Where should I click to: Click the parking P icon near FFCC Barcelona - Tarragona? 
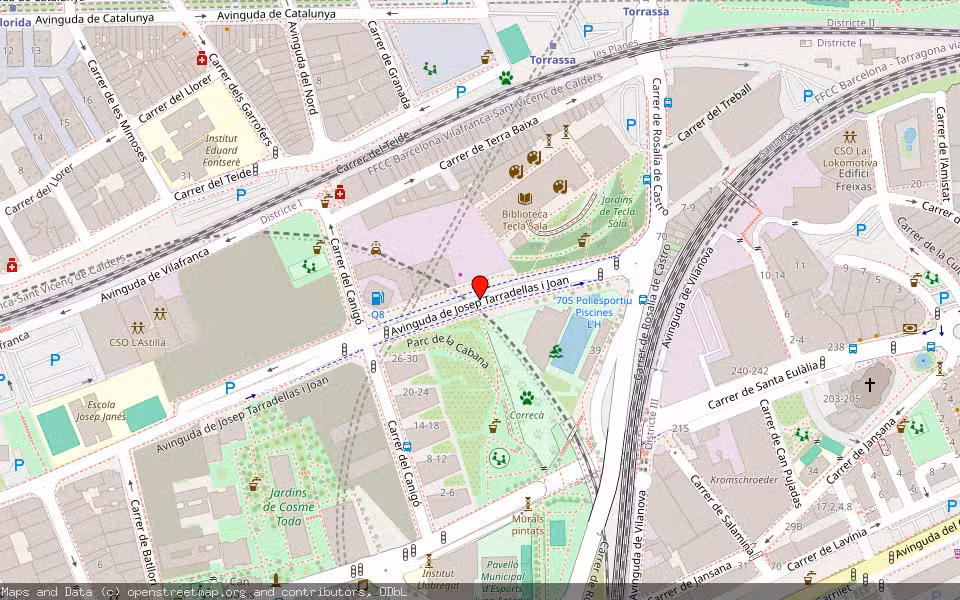[x=808, y=96]
